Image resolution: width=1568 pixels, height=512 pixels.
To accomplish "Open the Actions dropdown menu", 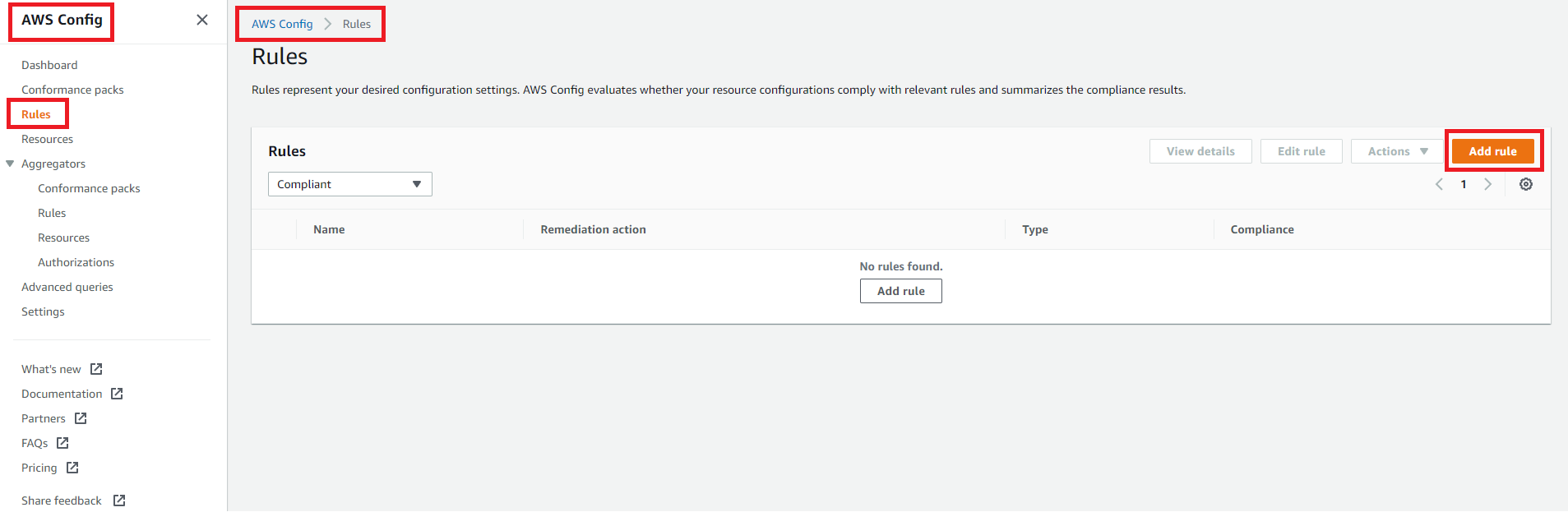I will coord(1397,151).
